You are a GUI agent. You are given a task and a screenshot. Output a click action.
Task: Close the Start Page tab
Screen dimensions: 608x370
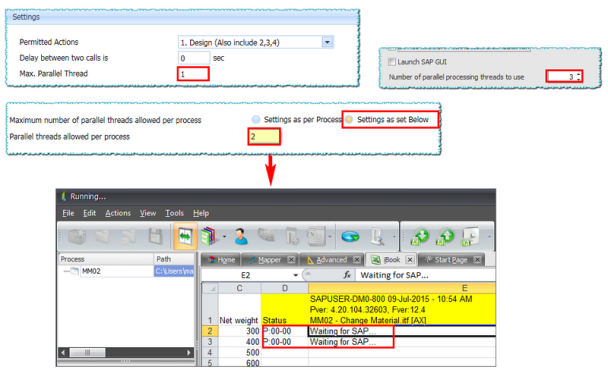[478, 259]
